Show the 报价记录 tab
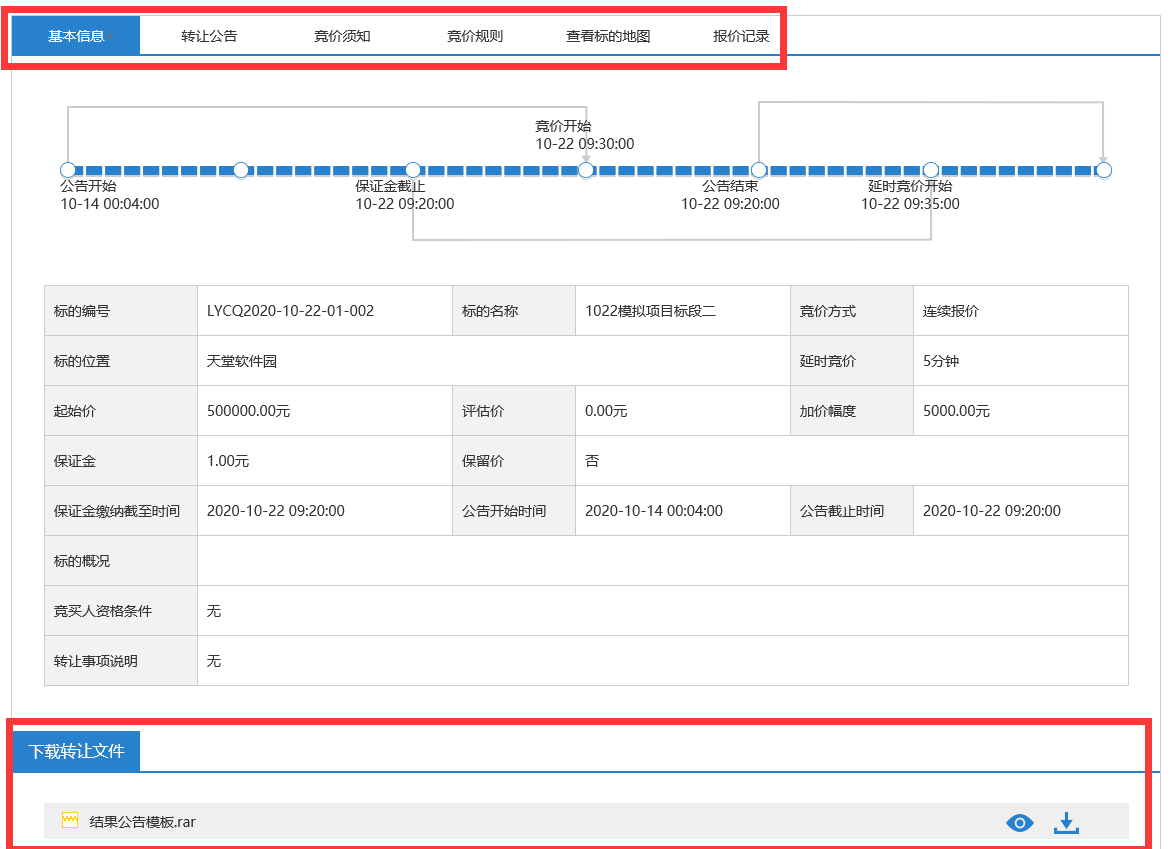This screenshot has width=1171, height=849. tap(741, 37)
